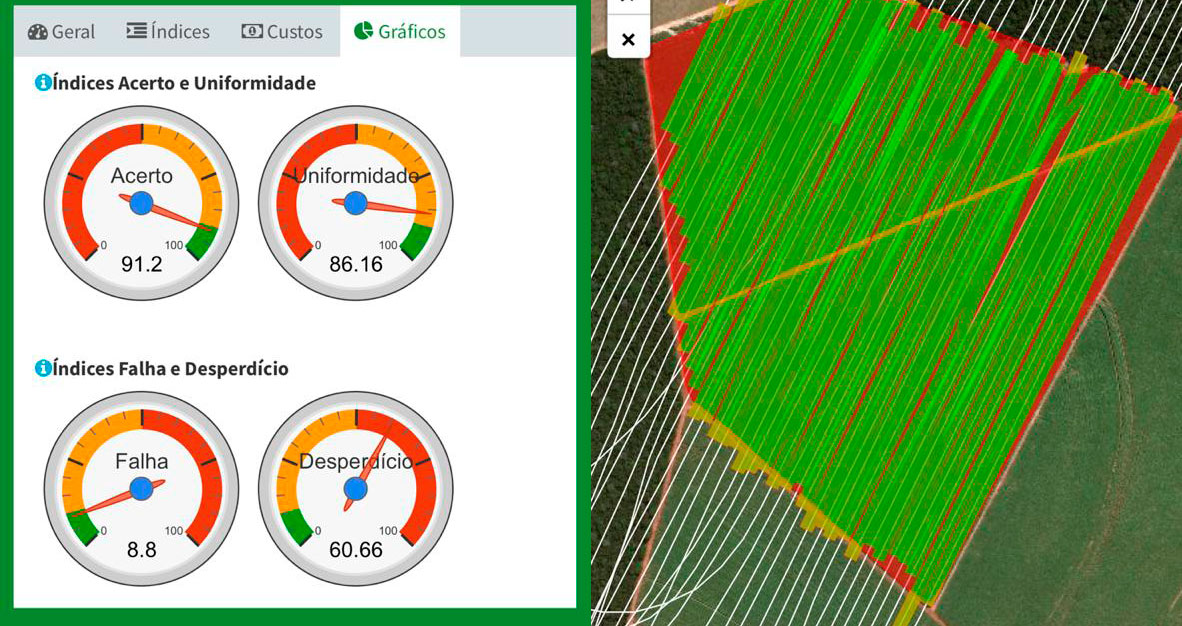Click the blue center knob of Acerto gauge
This screenshot has width=1182, height=626.
point(142,203)
